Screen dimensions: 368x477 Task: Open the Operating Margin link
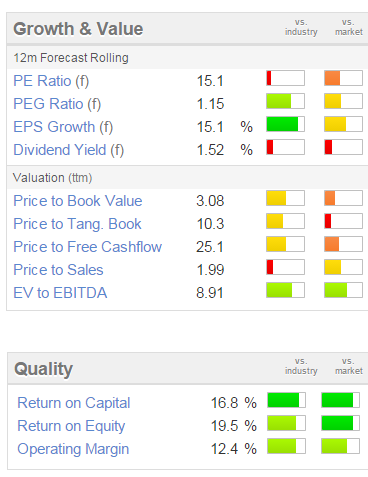click(73, 449)
